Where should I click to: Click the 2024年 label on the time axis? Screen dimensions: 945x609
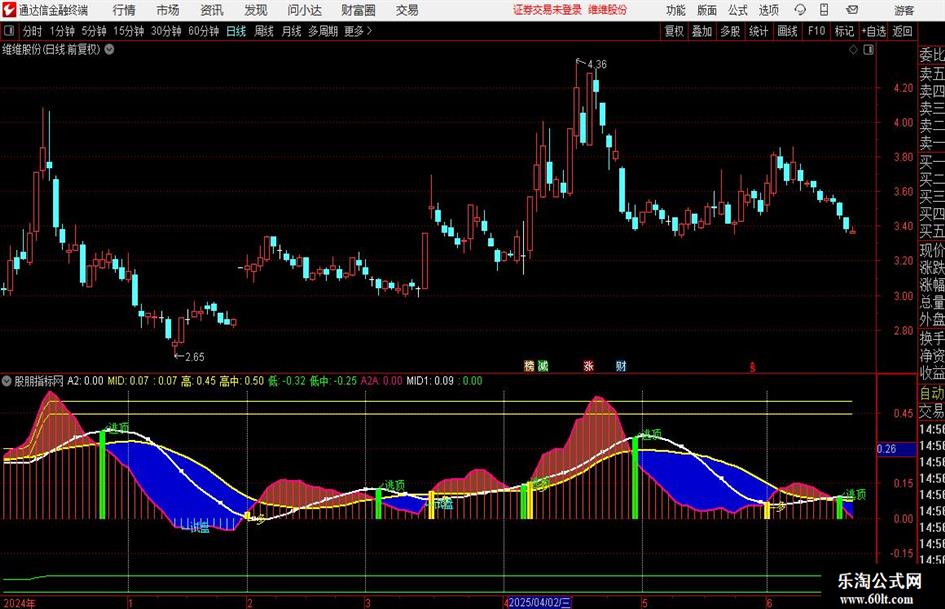point(19,603)
